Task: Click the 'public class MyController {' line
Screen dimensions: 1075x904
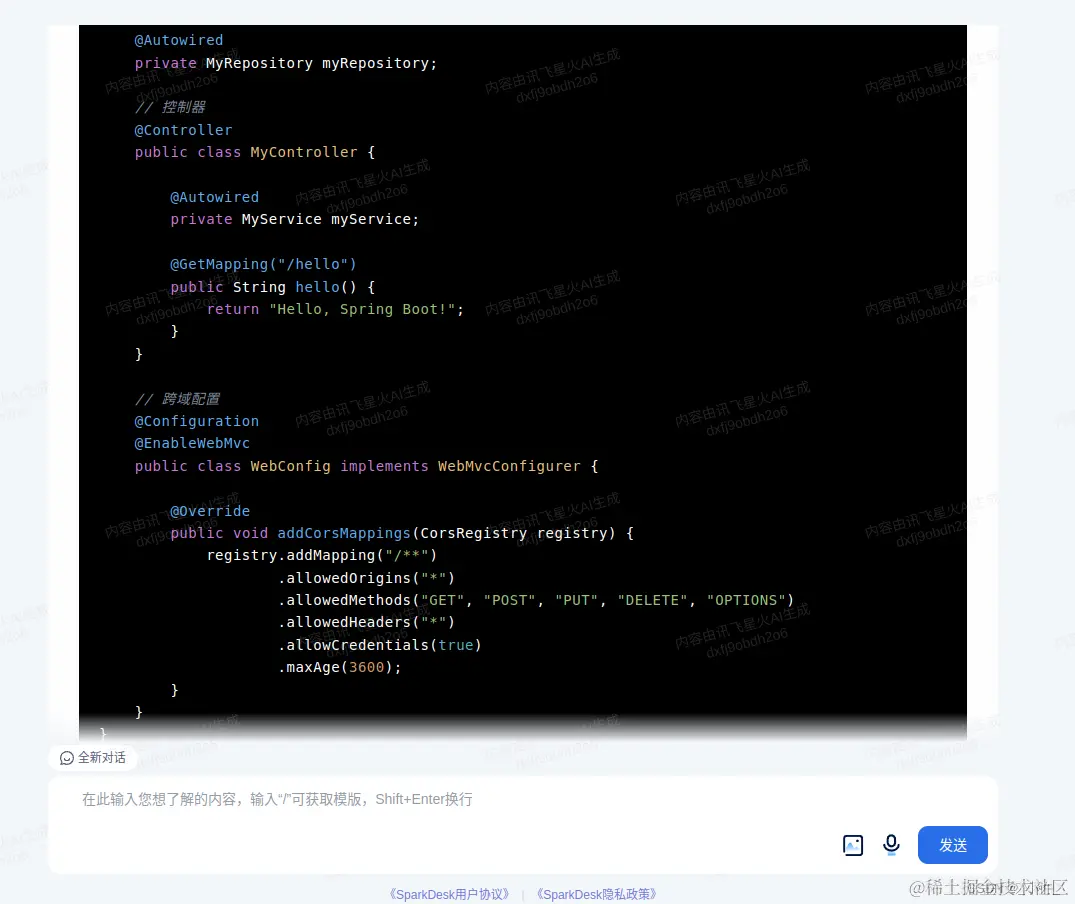Action: (x=254, y=152)
